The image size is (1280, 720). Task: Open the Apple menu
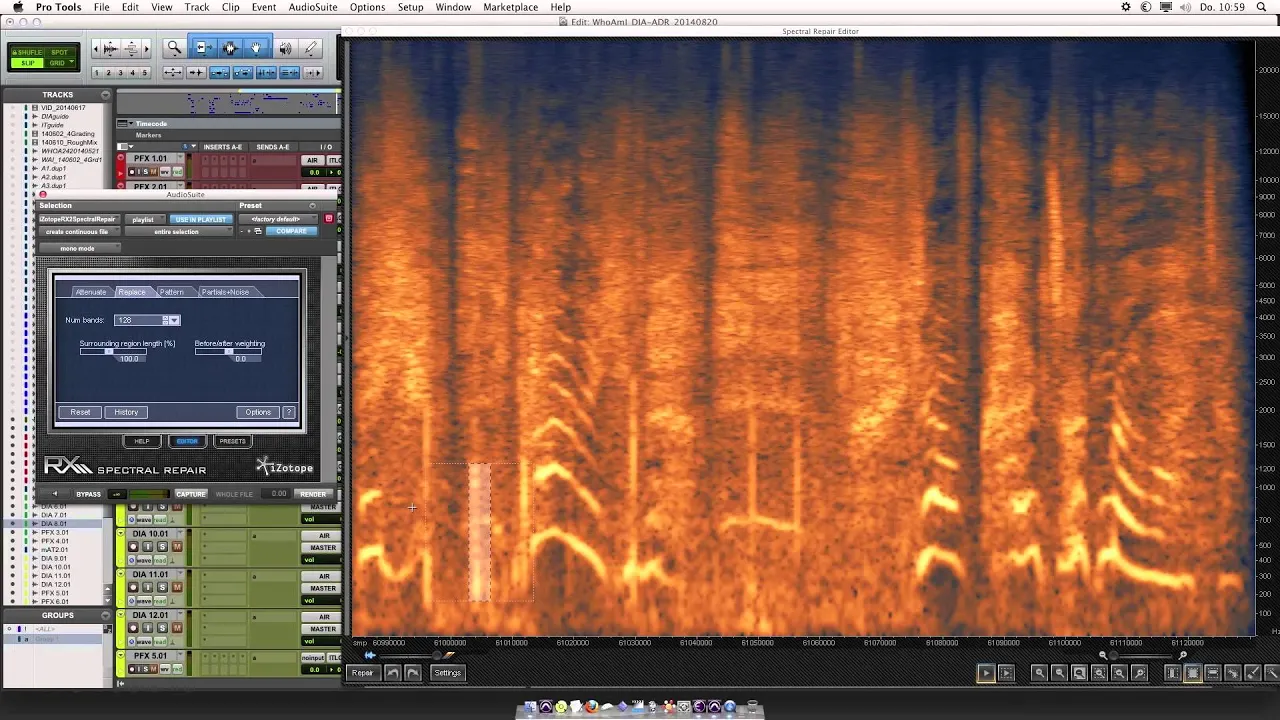pyautogui.click(x=17, y=7)
